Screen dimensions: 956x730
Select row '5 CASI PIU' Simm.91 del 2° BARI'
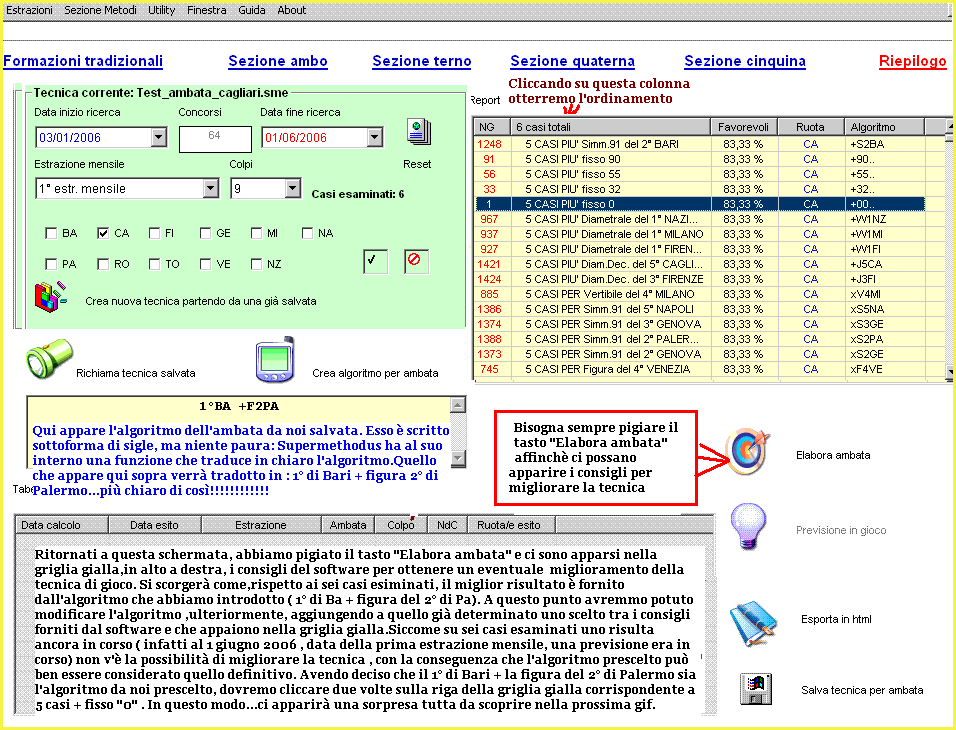pyautogui.click(x=700, y=144)
